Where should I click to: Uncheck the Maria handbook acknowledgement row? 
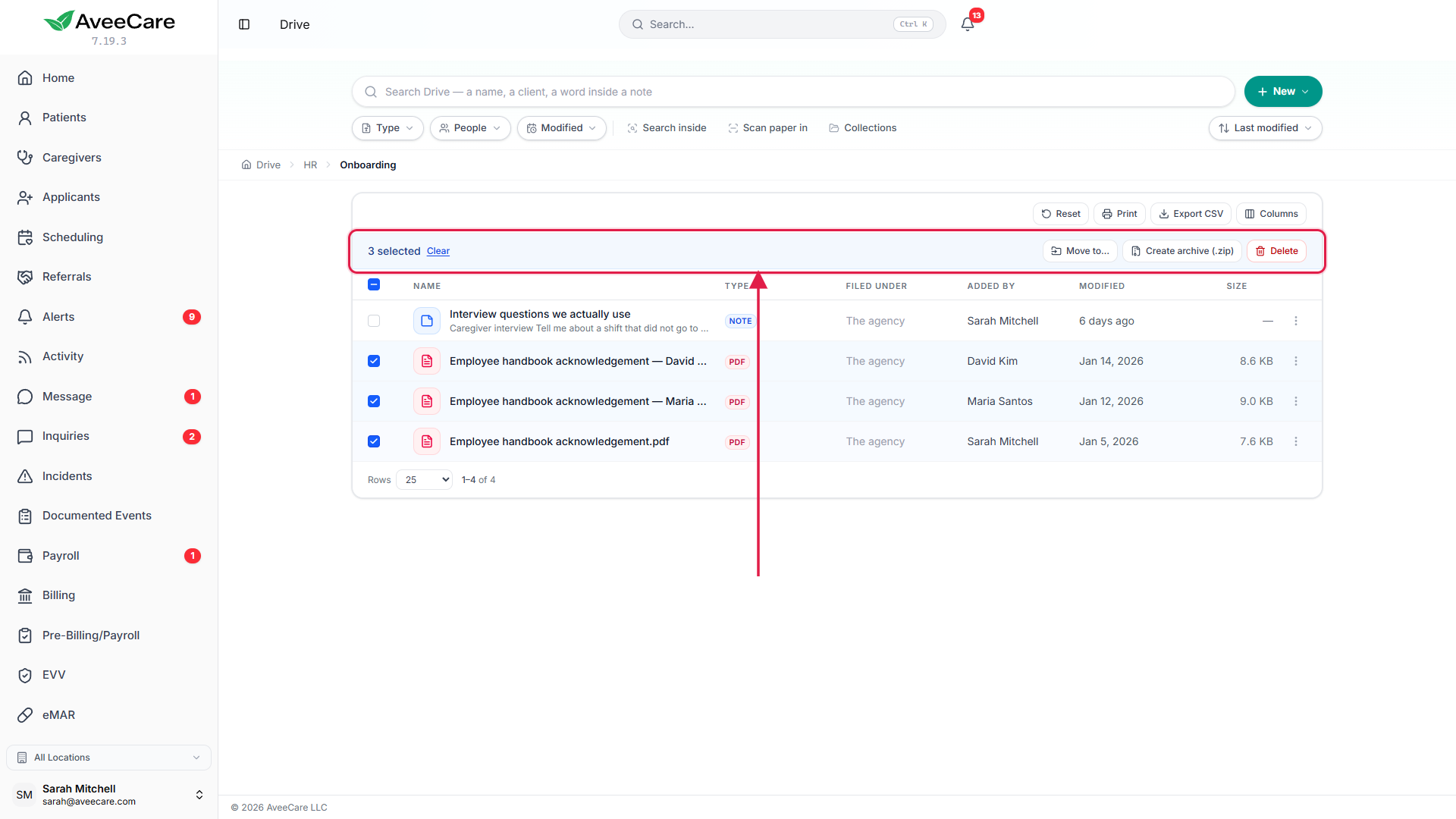point(374,401)
